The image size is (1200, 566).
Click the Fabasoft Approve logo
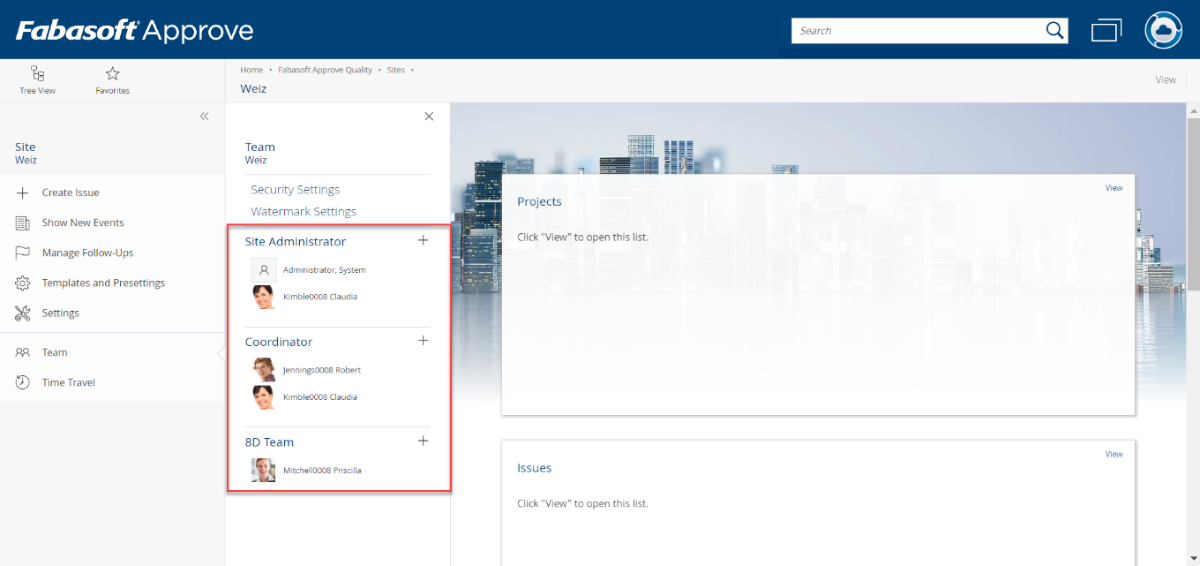tap(134, 30)
